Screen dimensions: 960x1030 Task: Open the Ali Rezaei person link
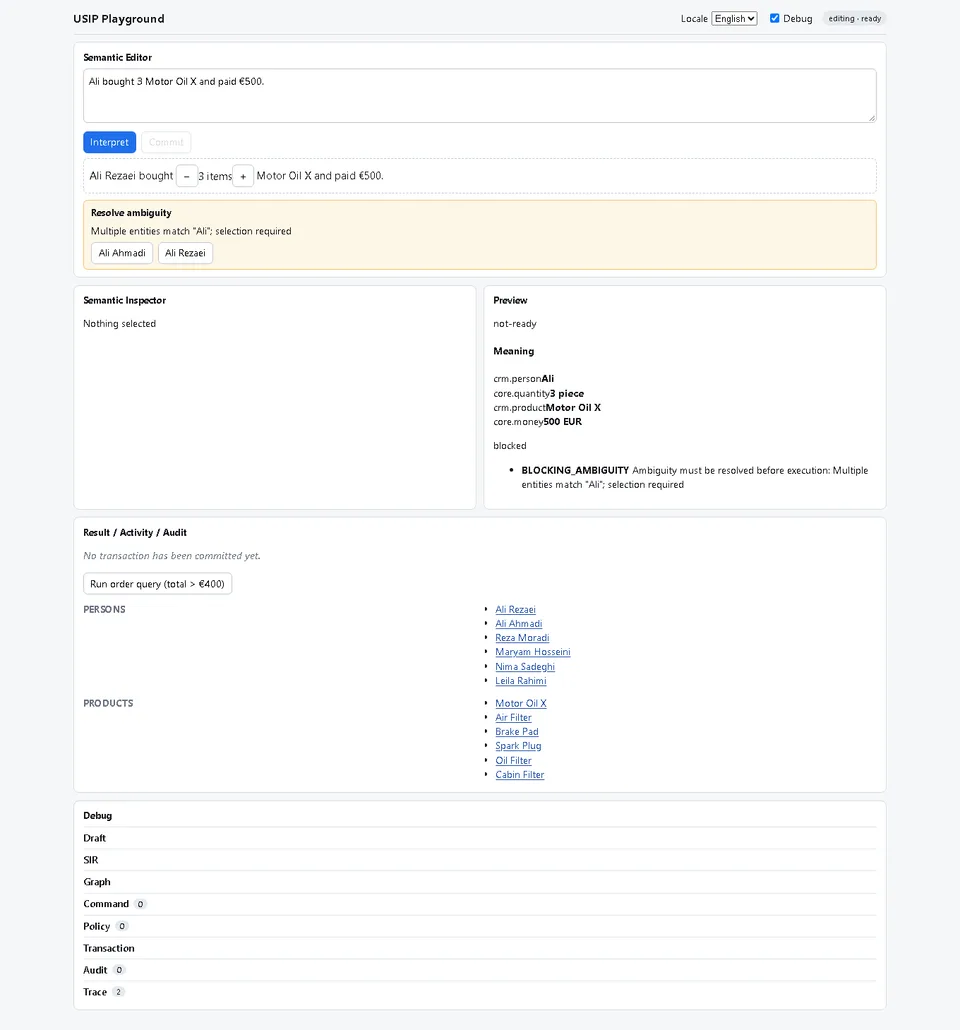515,610
